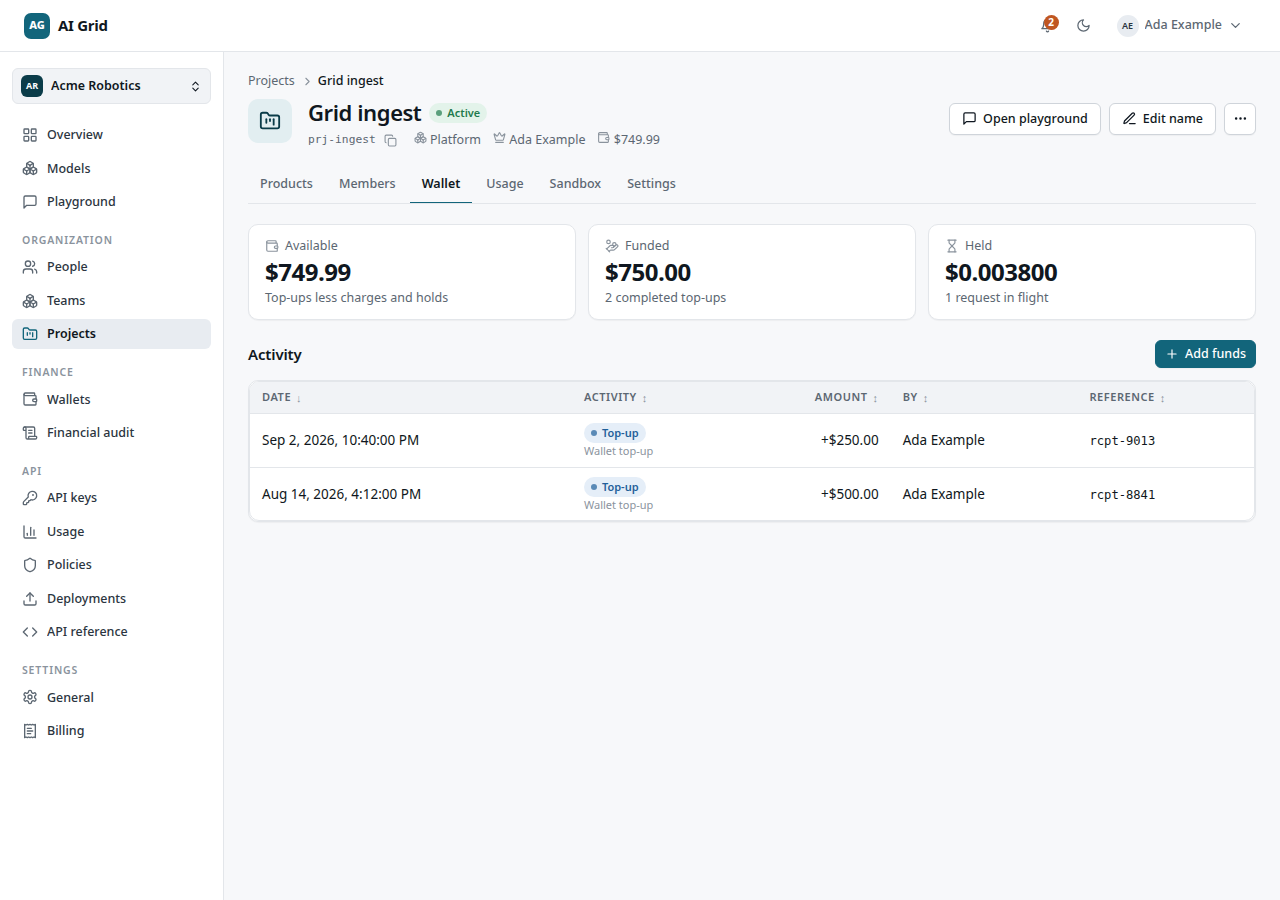This screenshot has width=1280, height=900.
Task: Click the Aug 14, 2026 date cell
Action: point(341,494)
